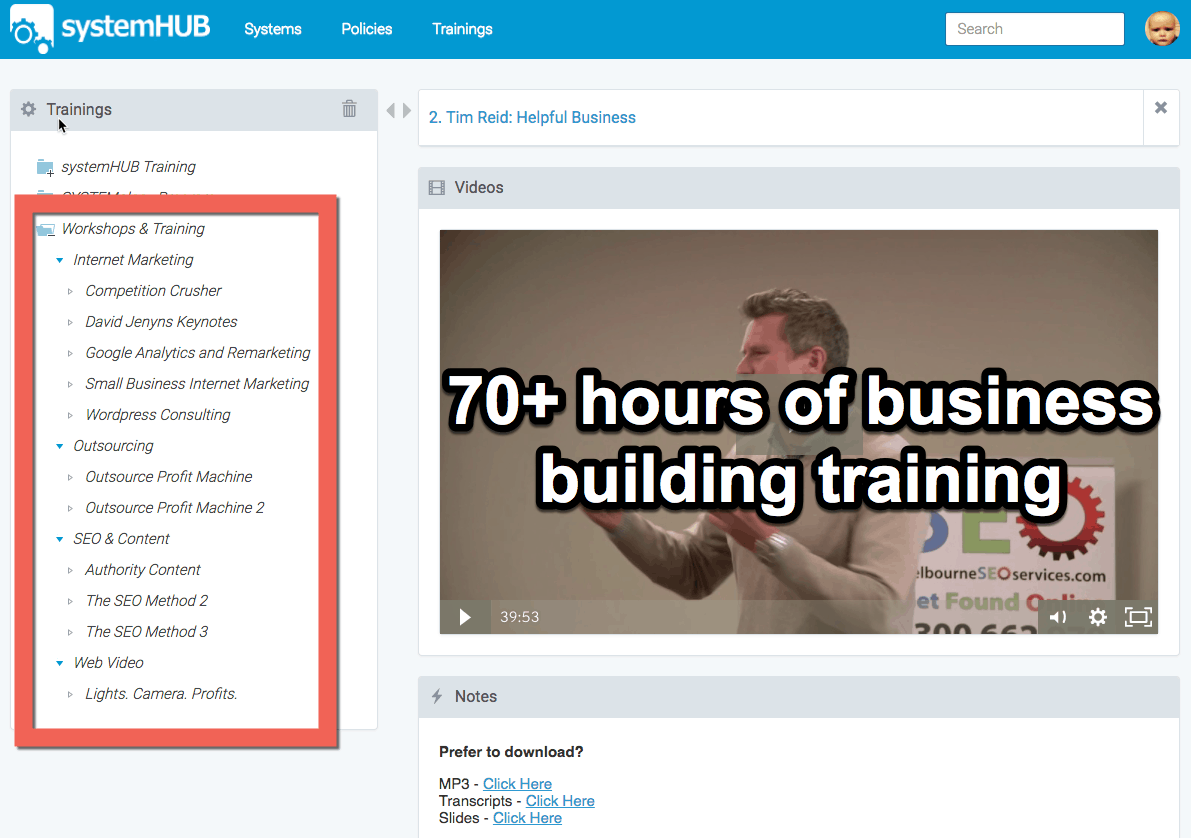Expand David Jenyns Keynotes arrow
The image size is (1191, 838).
point(70,323)
